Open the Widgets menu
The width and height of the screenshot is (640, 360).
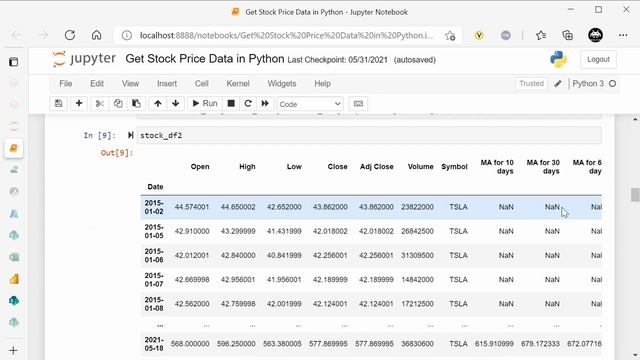click(x=282, y=84)
